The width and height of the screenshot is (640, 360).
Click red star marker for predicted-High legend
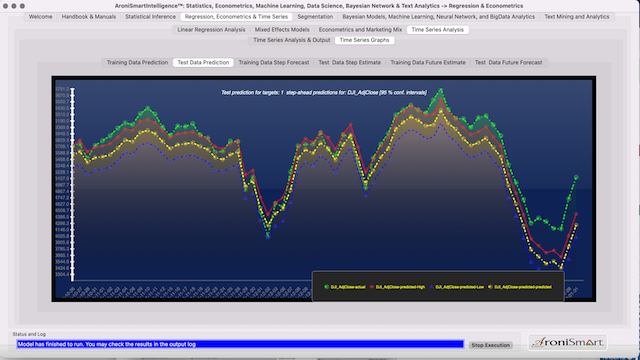[372, 287]
